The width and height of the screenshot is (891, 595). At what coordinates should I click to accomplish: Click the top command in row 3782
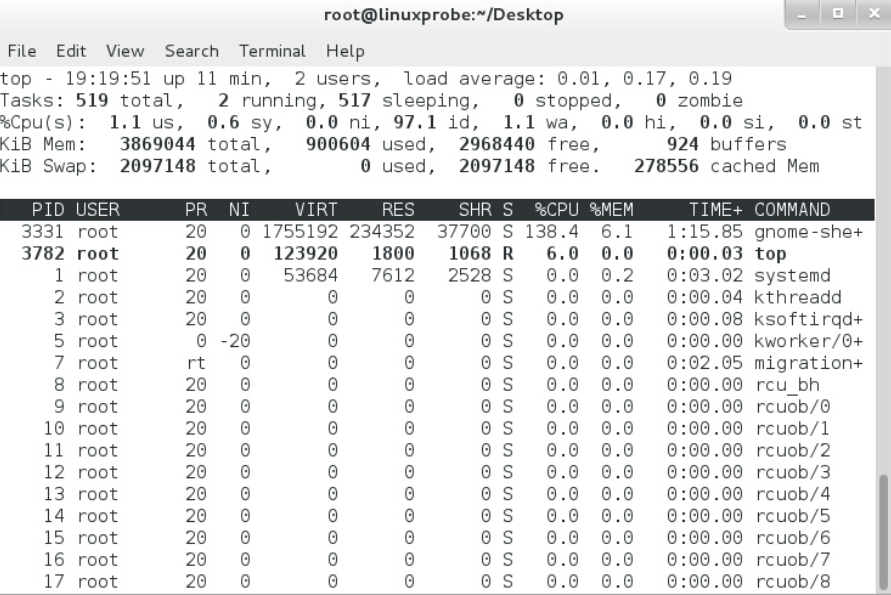[771, 254]
